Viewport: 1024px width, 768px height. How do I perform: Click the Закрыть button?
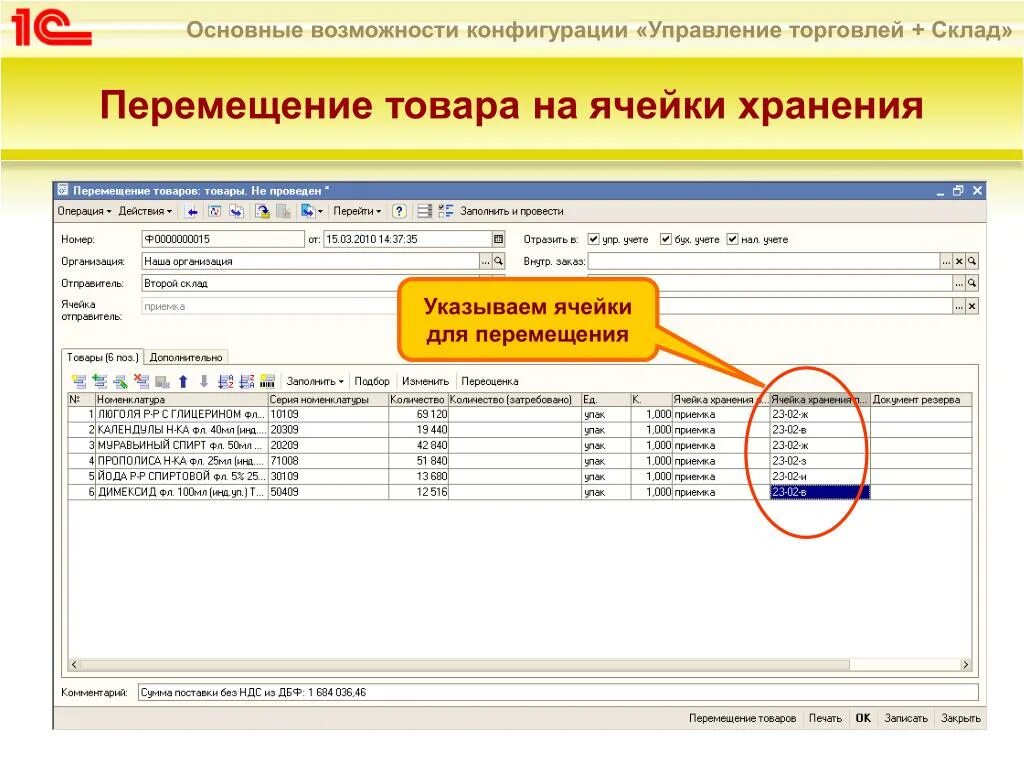pos(961,718)
